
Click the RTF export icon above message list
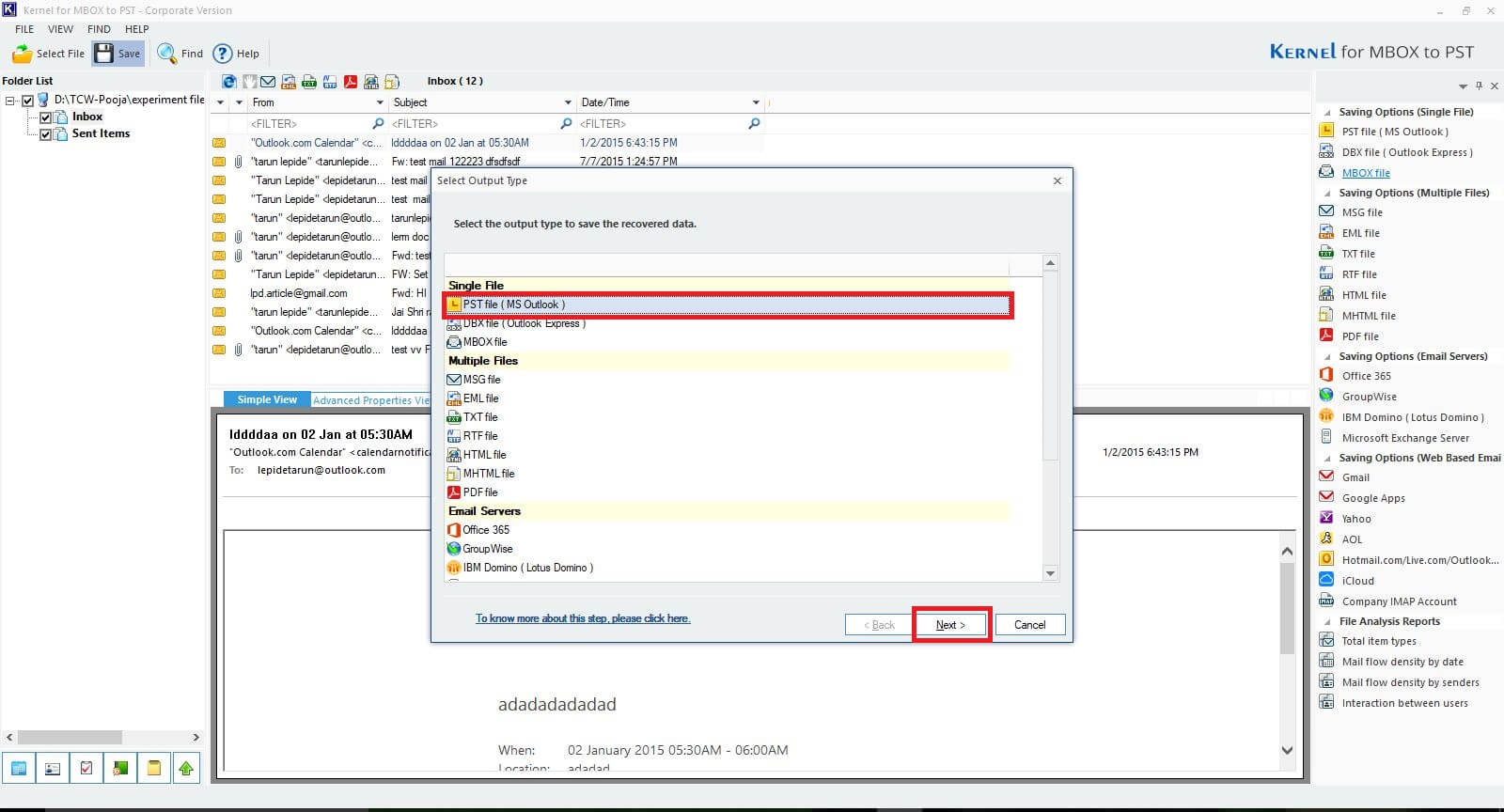tap(330, 82)
